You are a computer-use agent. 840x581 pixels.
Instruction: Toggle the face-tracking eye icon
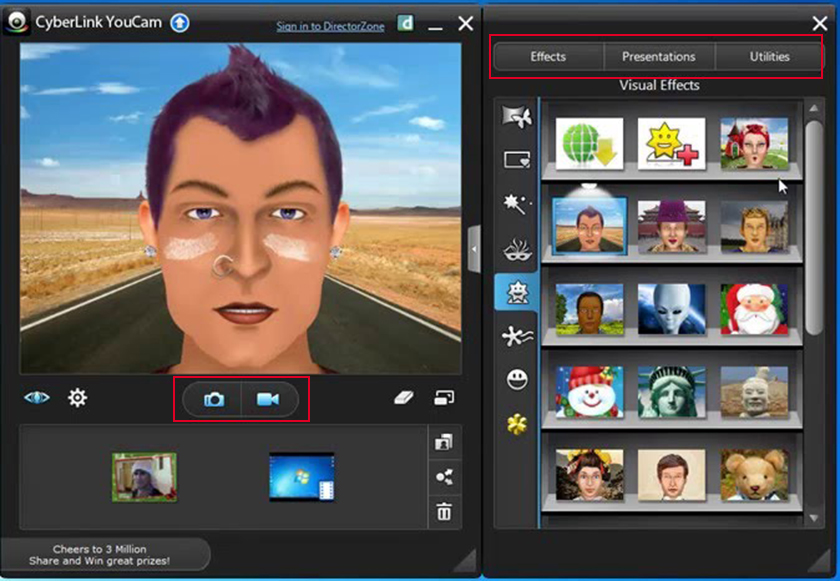click(x=36, y=399)
